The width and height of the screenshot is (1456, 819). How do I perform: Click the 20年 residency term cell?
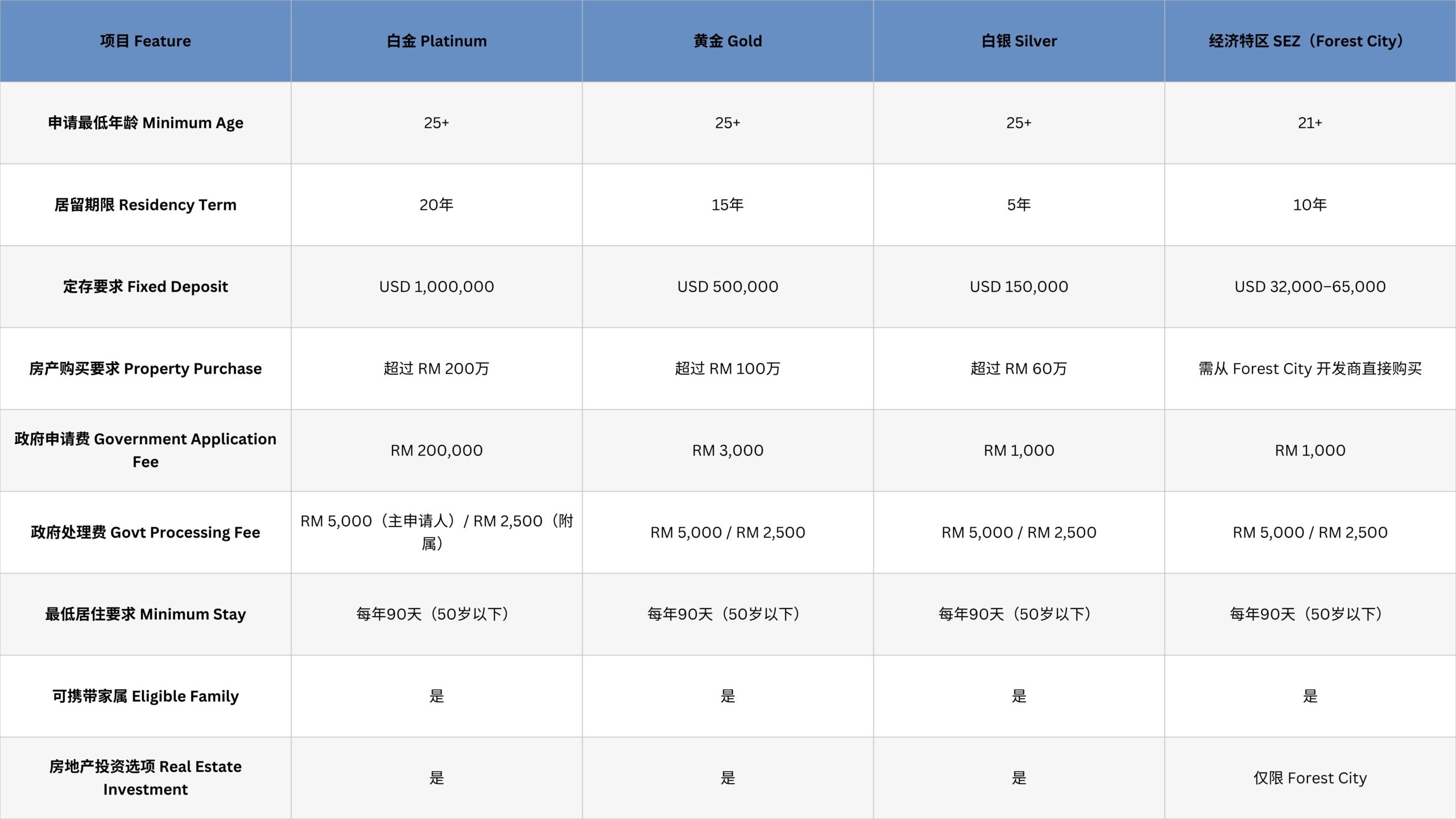436,205
